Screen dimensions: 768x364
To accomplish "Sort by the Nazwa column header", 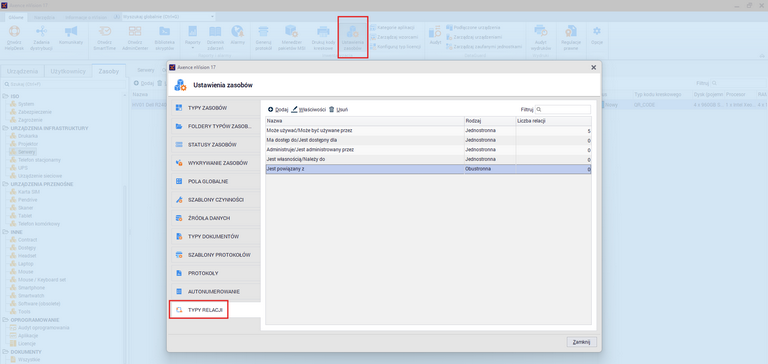I will click(365, 121).
